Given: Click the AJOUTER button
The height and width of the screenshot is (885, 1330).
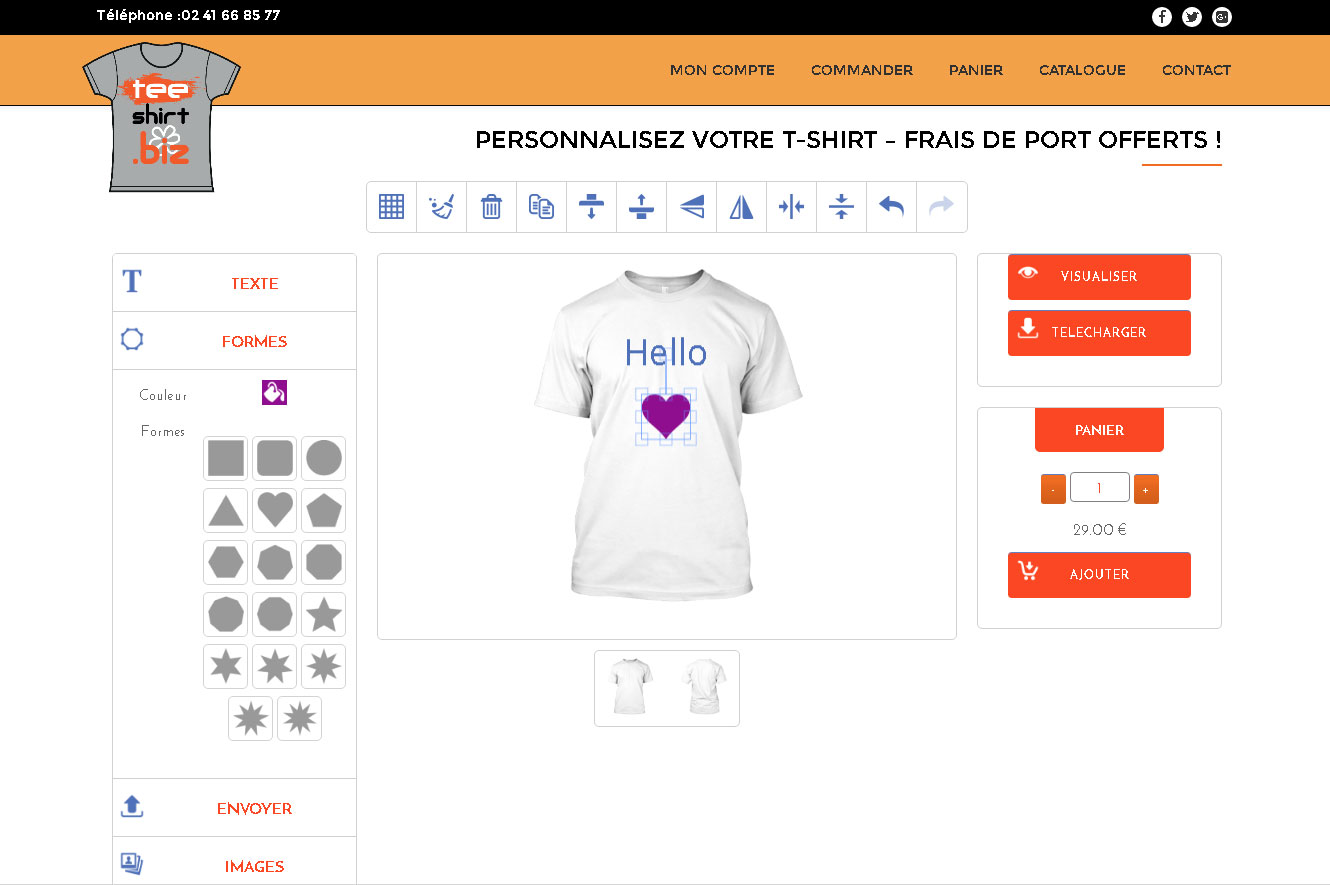Looking at the screenshot, I should 1099,575.
